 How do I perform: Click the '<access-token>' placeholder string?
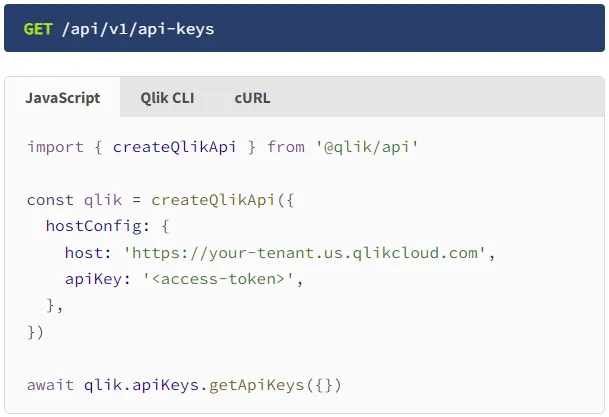coord(223,279)
